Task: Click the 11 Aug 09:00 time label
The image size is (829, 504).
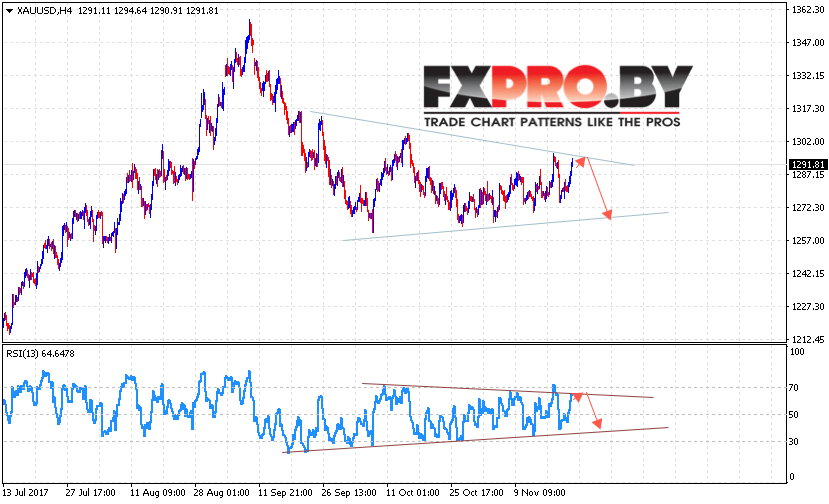Action: coord(158,492)
